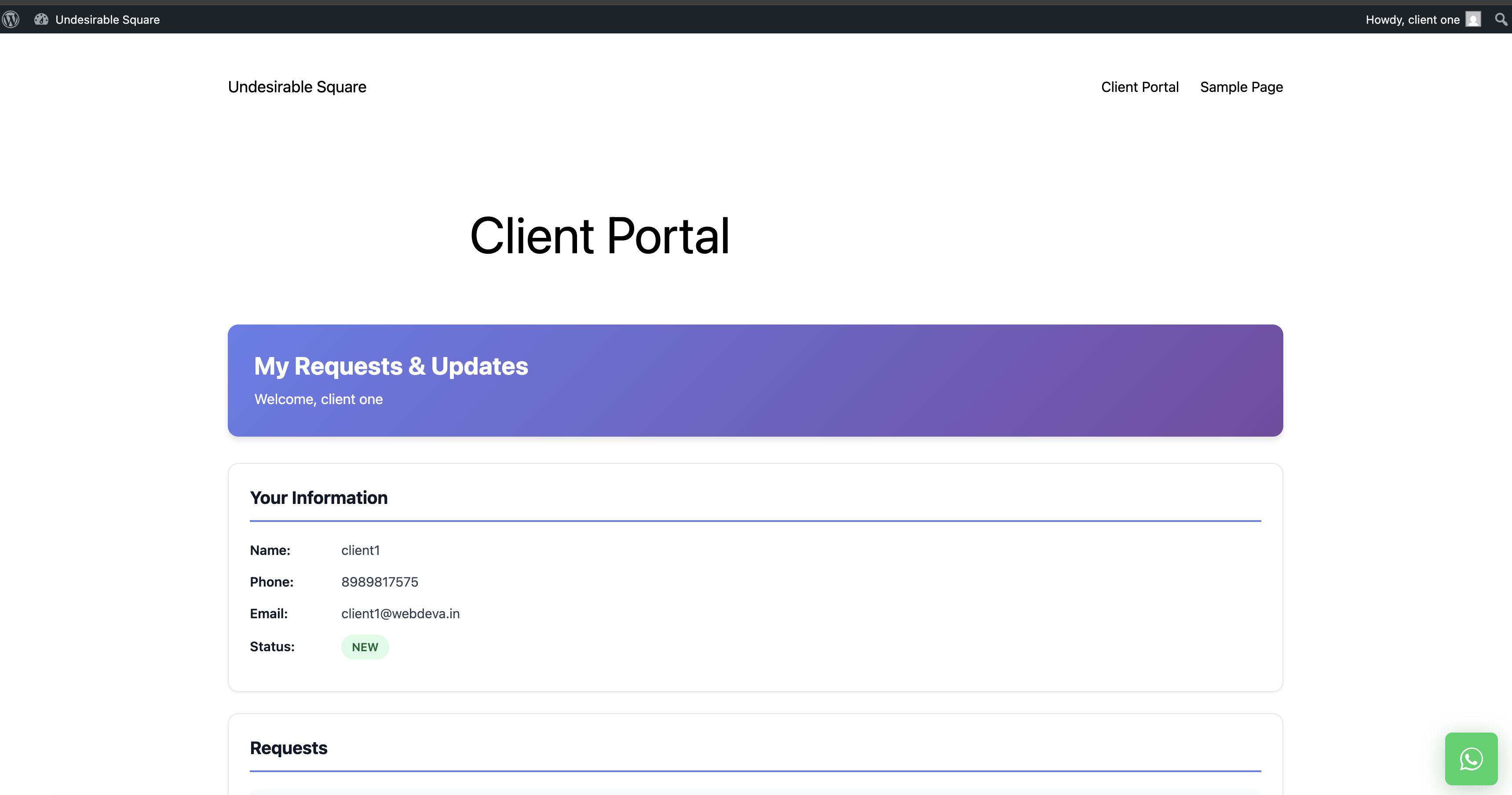Open the 'Howdy, client one' account menu
Viewport: 1512px width, 795px height.
pyautogui.click(x=1412, y=19)
